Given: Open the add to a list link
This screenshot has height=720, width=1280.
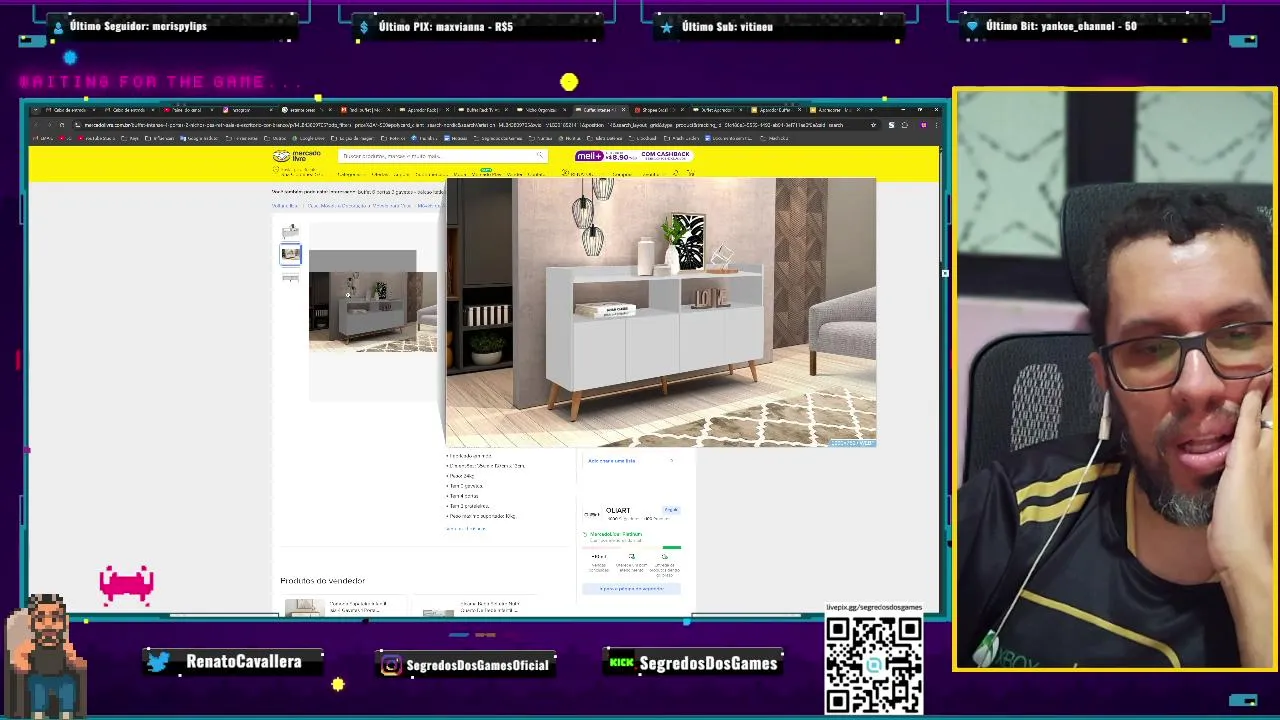Looking at the screenshot, I should (x=611, y=461).
